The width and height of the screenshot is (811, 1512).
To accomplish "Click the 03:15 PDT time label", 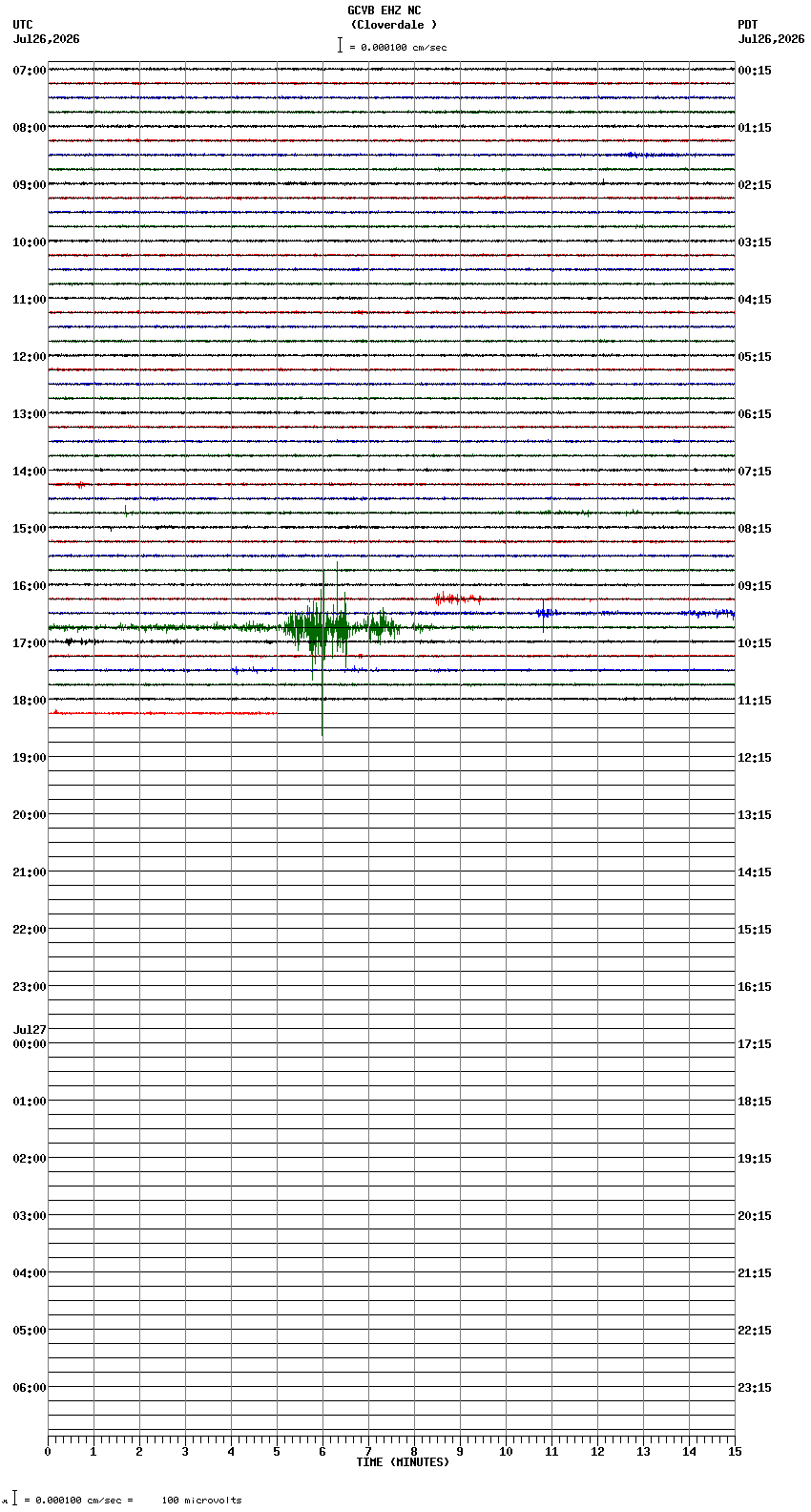I will [755, 242].
